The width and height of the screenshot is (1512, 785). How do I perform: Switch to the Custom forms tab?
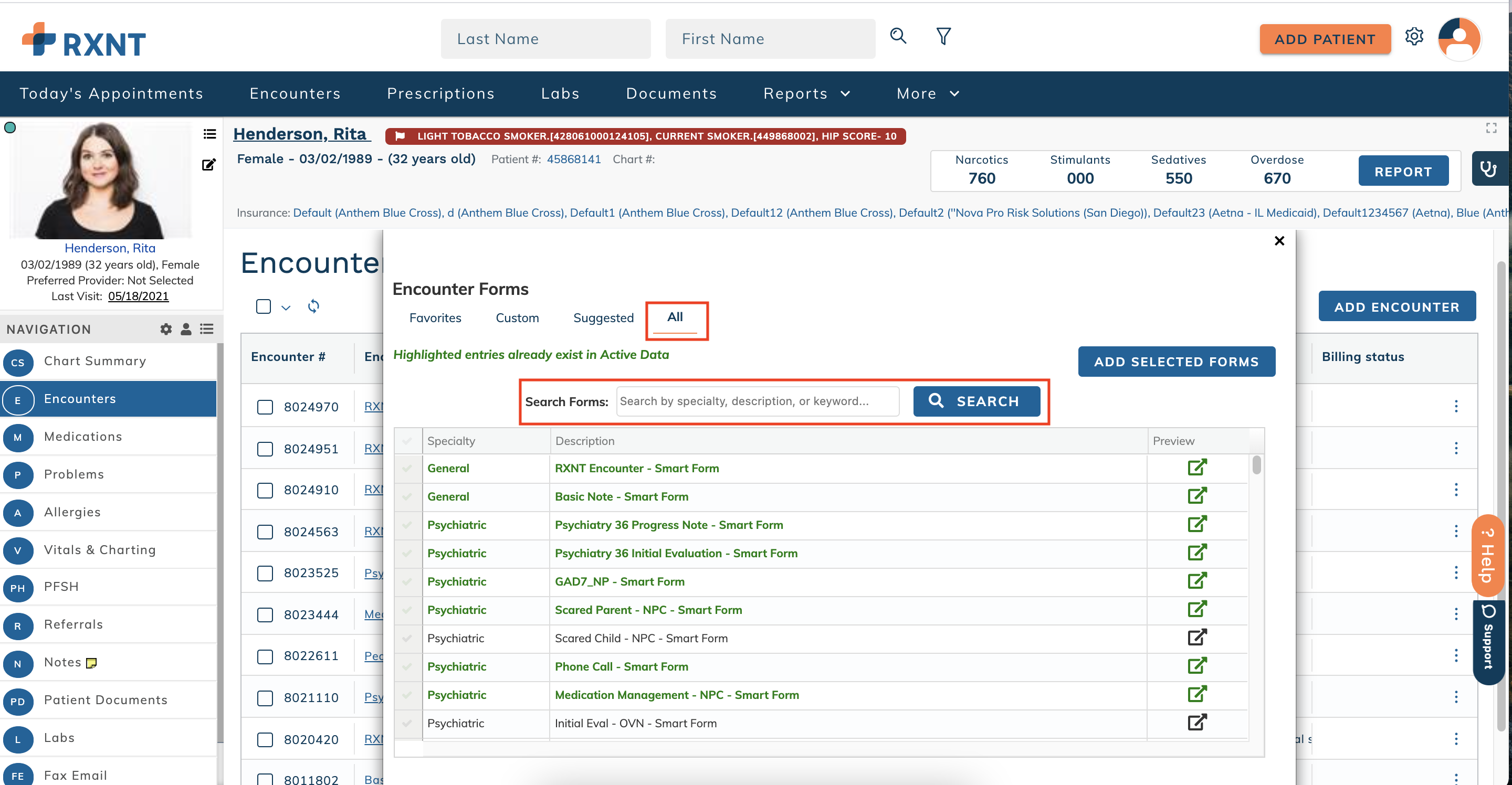pos(517,318)
